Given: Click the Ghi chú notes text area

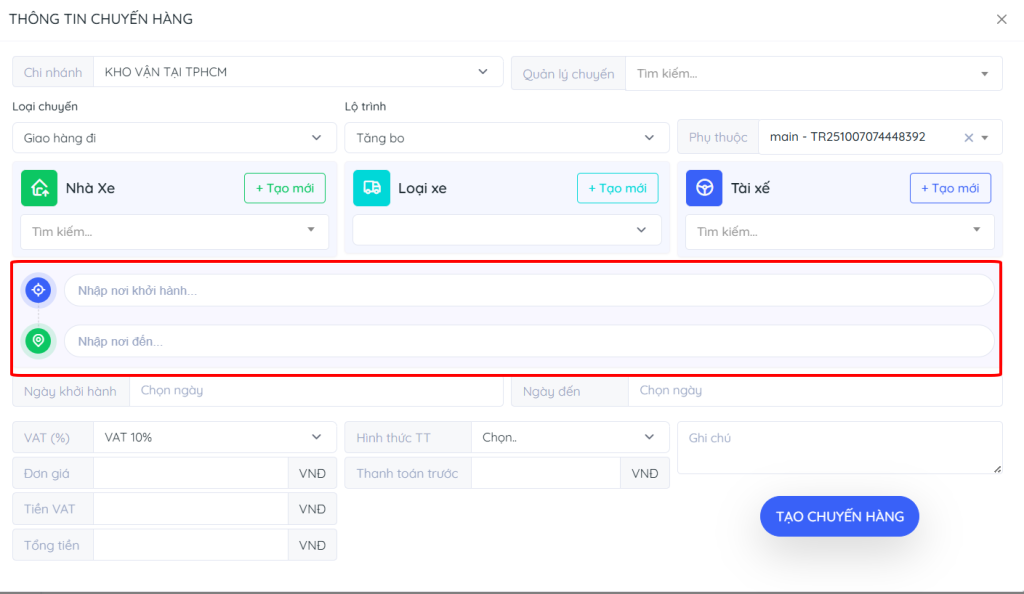Looking at the screenshot, I should point(839,447).
